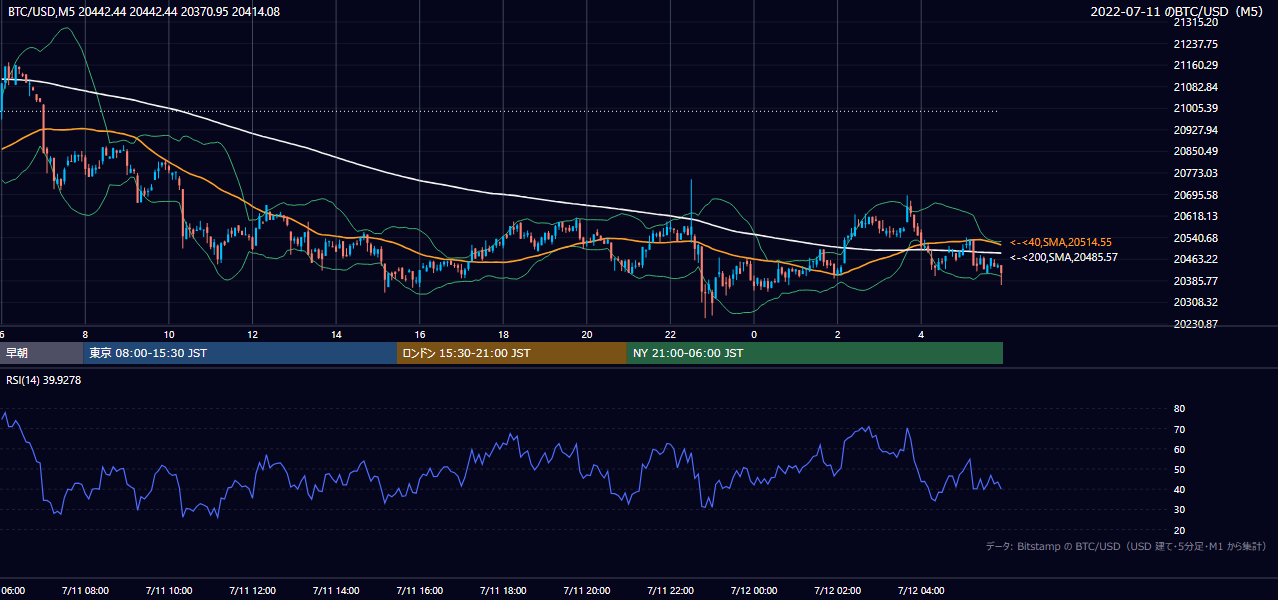
Task: Click the 21237.75 price axis label
Action: [x=1195, y=44]
